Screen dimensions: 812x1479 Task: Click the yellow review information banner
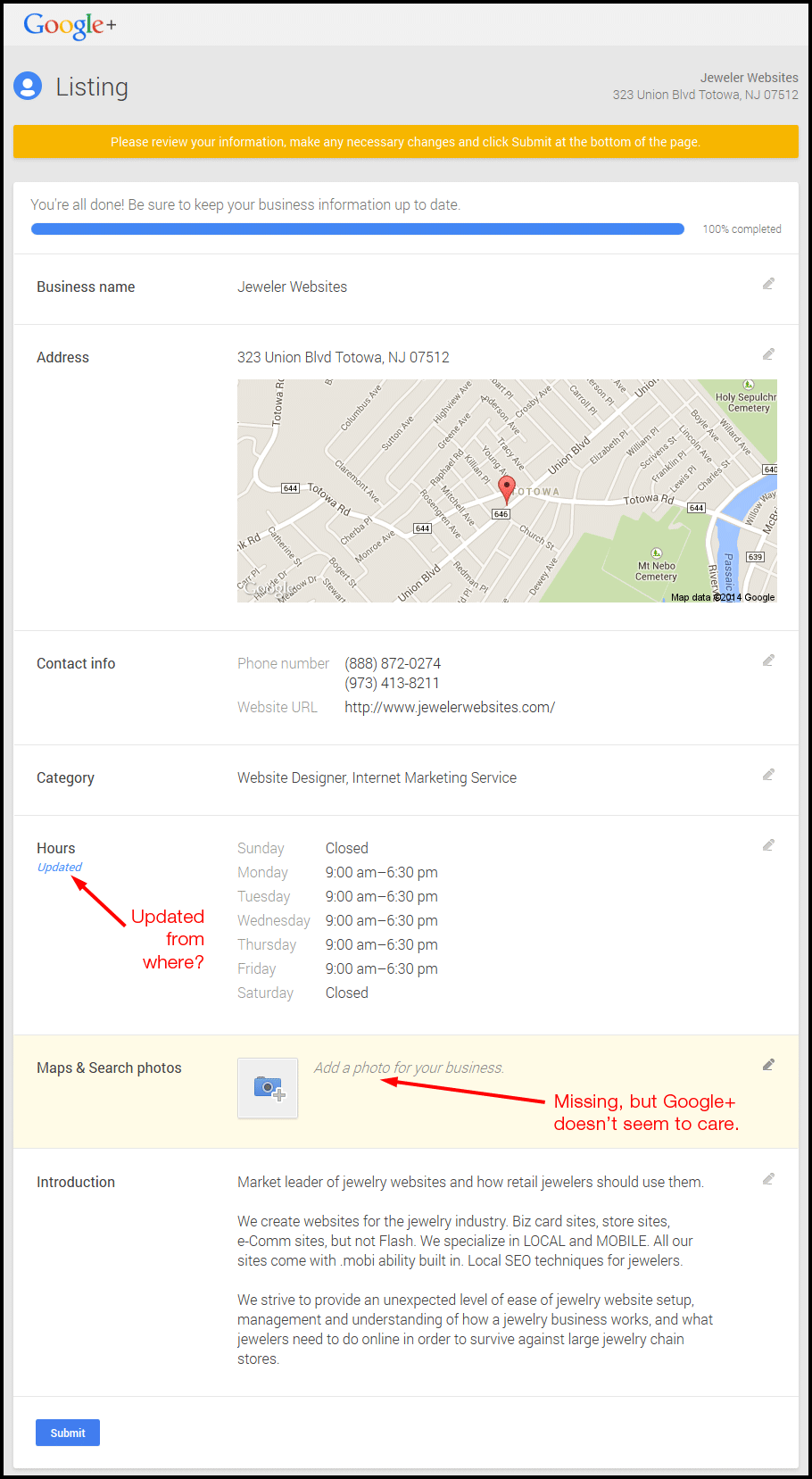406,142
